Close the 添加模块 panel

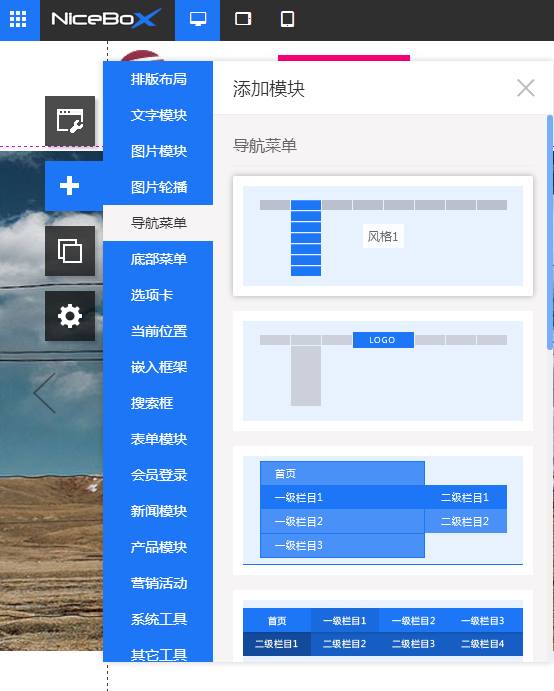point(526,88)
